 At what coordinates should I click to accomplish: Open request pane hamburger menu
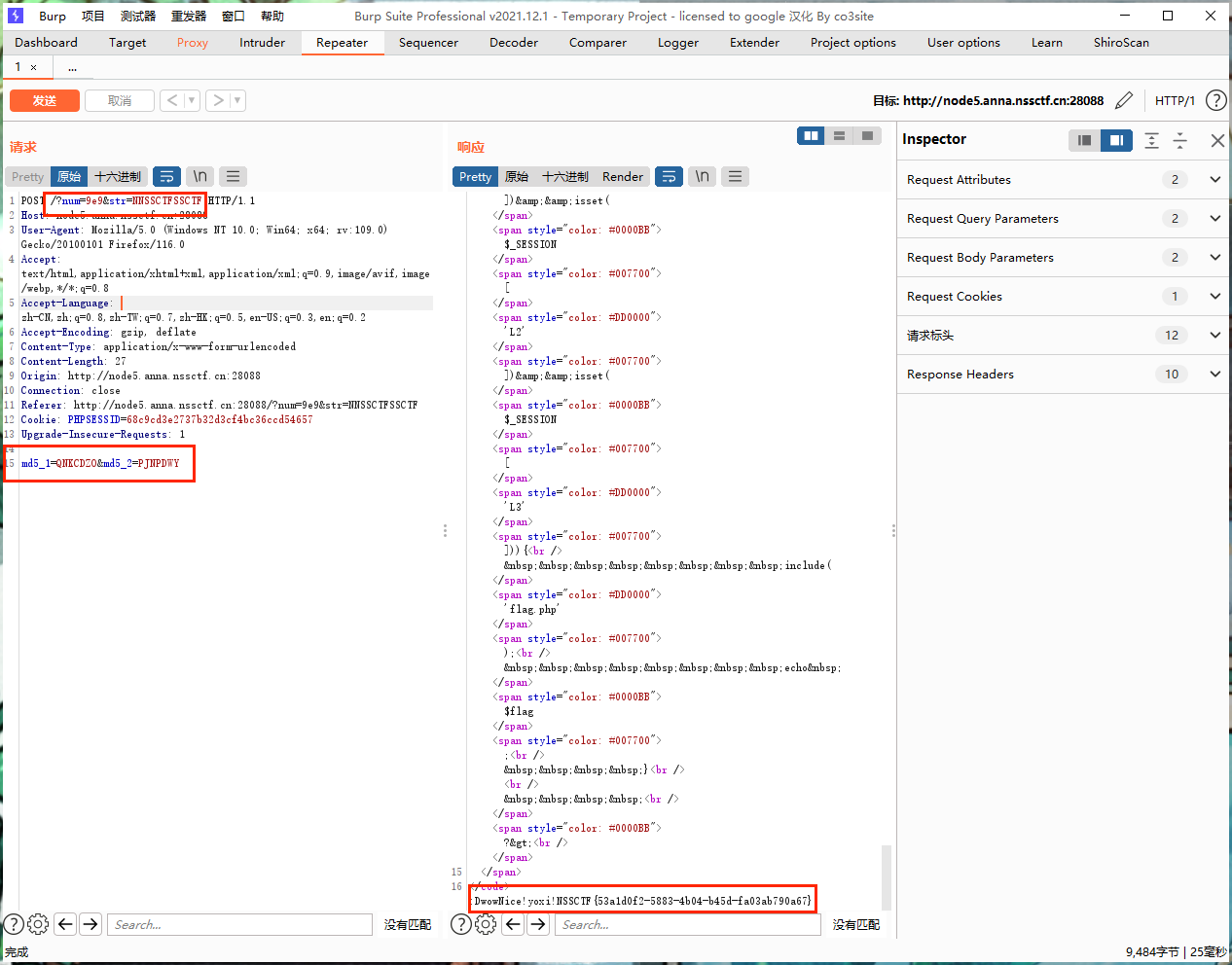coord(232,176)
